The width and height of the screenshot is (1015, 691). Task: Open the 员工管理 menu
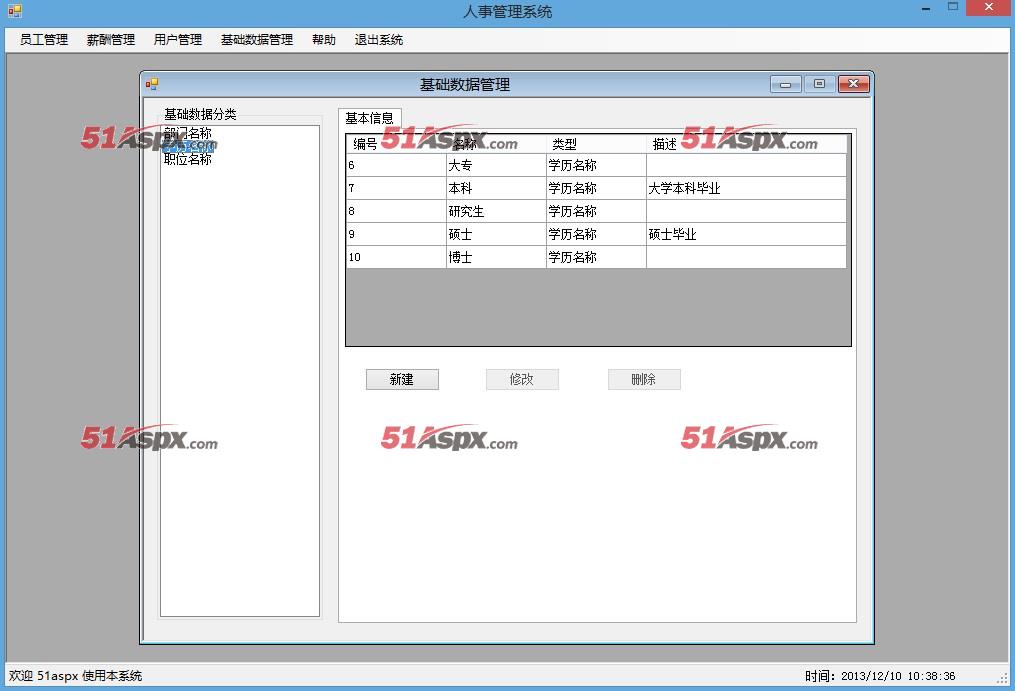tap(44, 40)
